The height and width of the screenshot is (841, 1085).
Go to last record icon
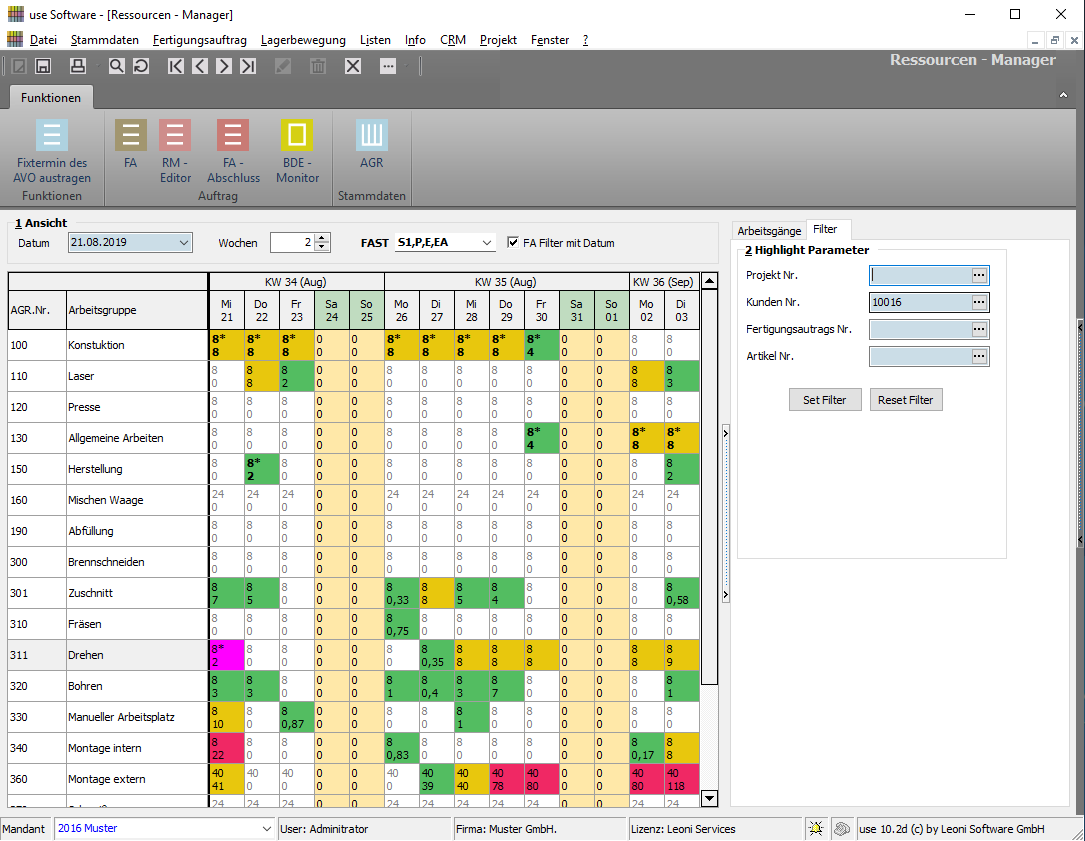point(248,66)
